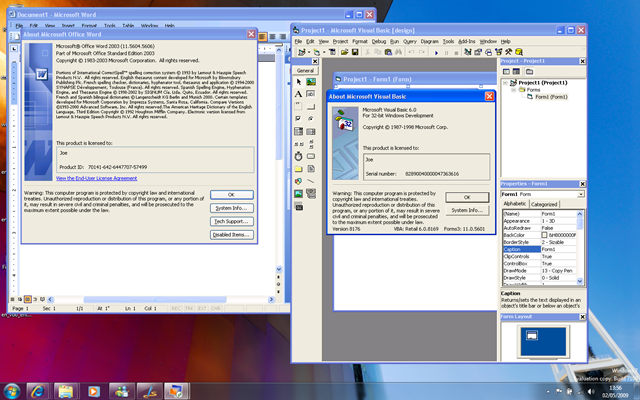Image resolution: width=640 pixels, height=400 pixels.
Task: Switch to Print Layout view in Word
Action: tap(27, 299)
